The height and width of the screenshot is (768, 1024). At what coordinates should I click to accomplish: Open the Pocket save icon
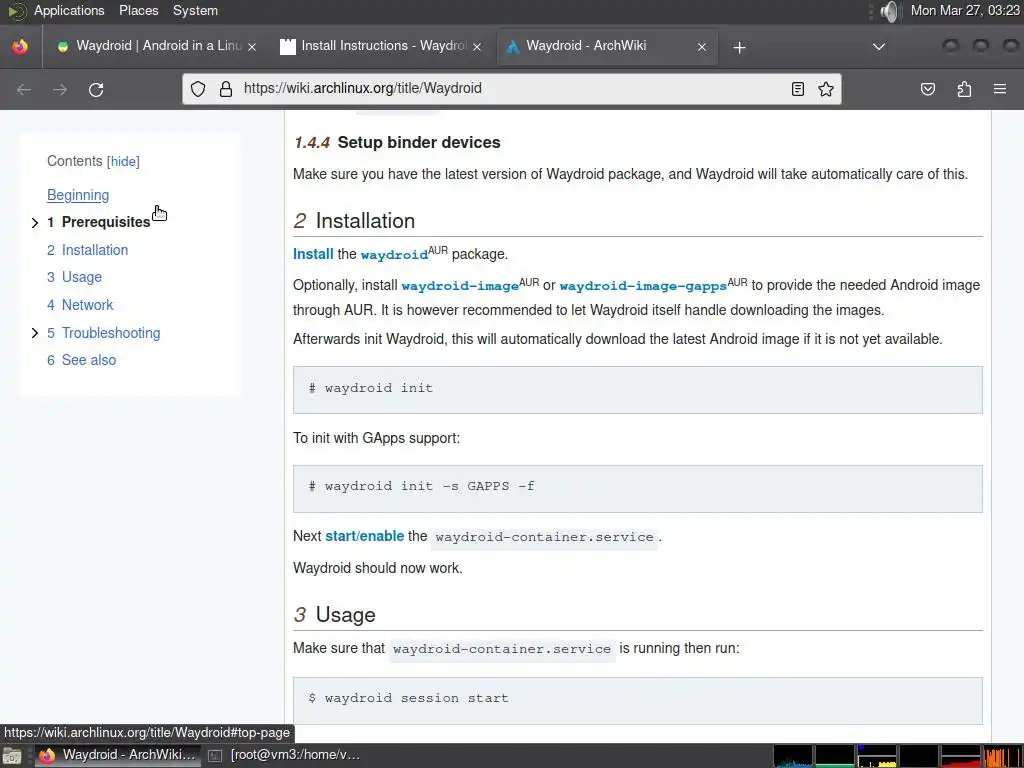point(927,89)
